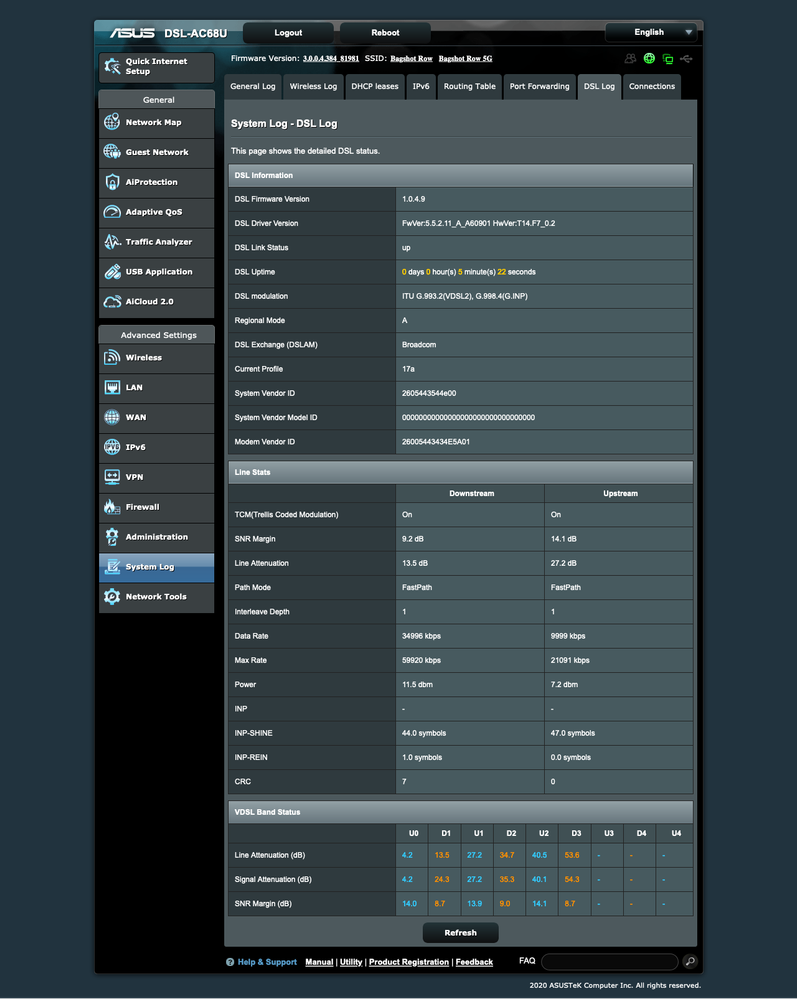Click the DSL Exchange value Broadcom

coord(419,345)
